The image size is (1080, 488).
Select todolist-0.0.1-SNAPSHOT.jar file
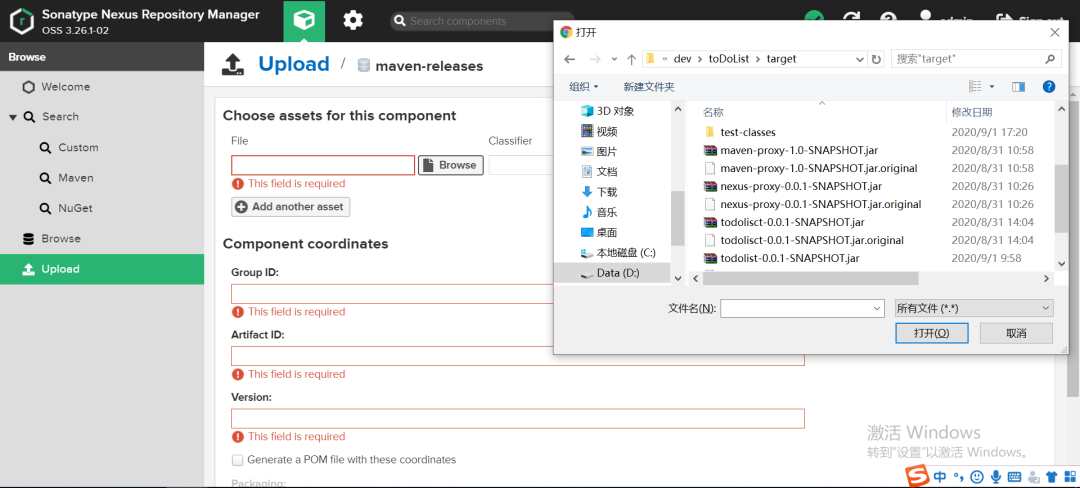[x=789, y=258]
